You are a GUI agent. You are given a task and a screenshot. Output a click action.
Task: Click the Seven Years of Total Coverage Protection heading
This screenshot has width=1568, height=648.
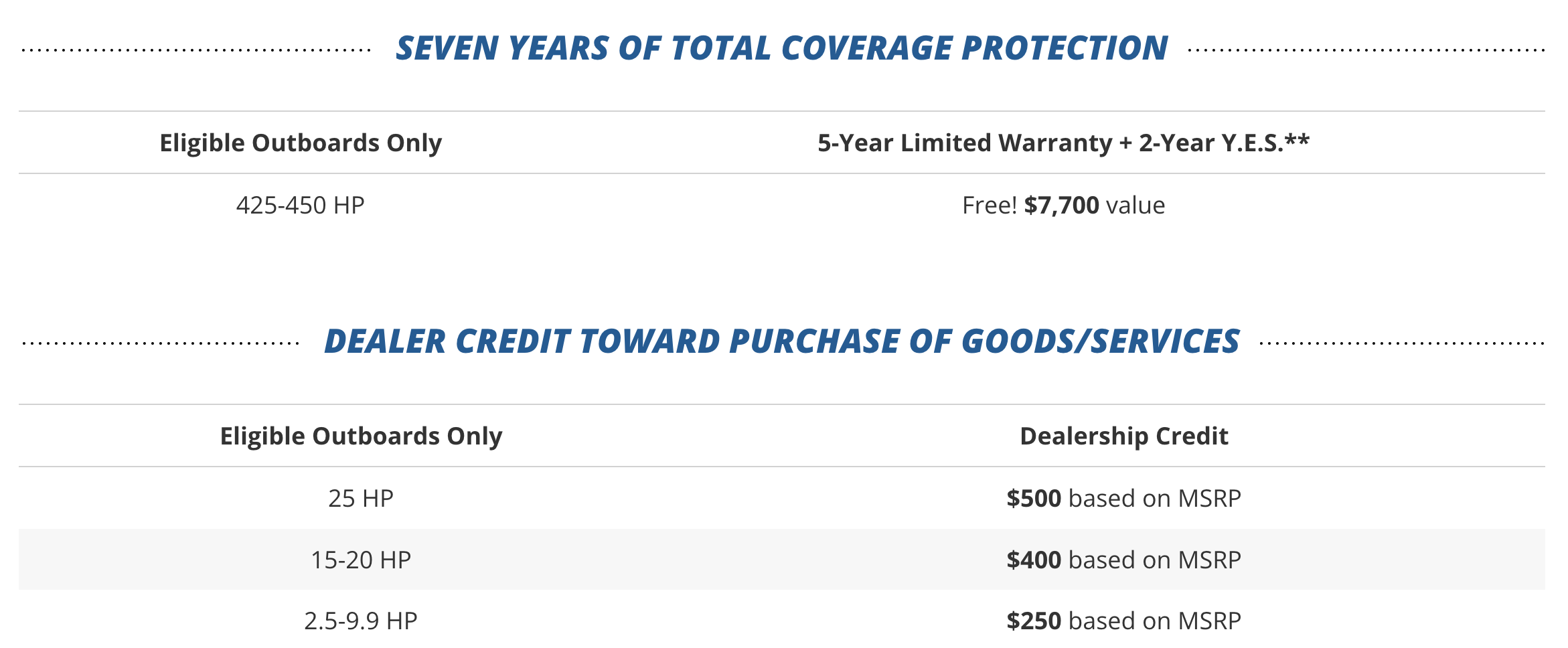781,49
